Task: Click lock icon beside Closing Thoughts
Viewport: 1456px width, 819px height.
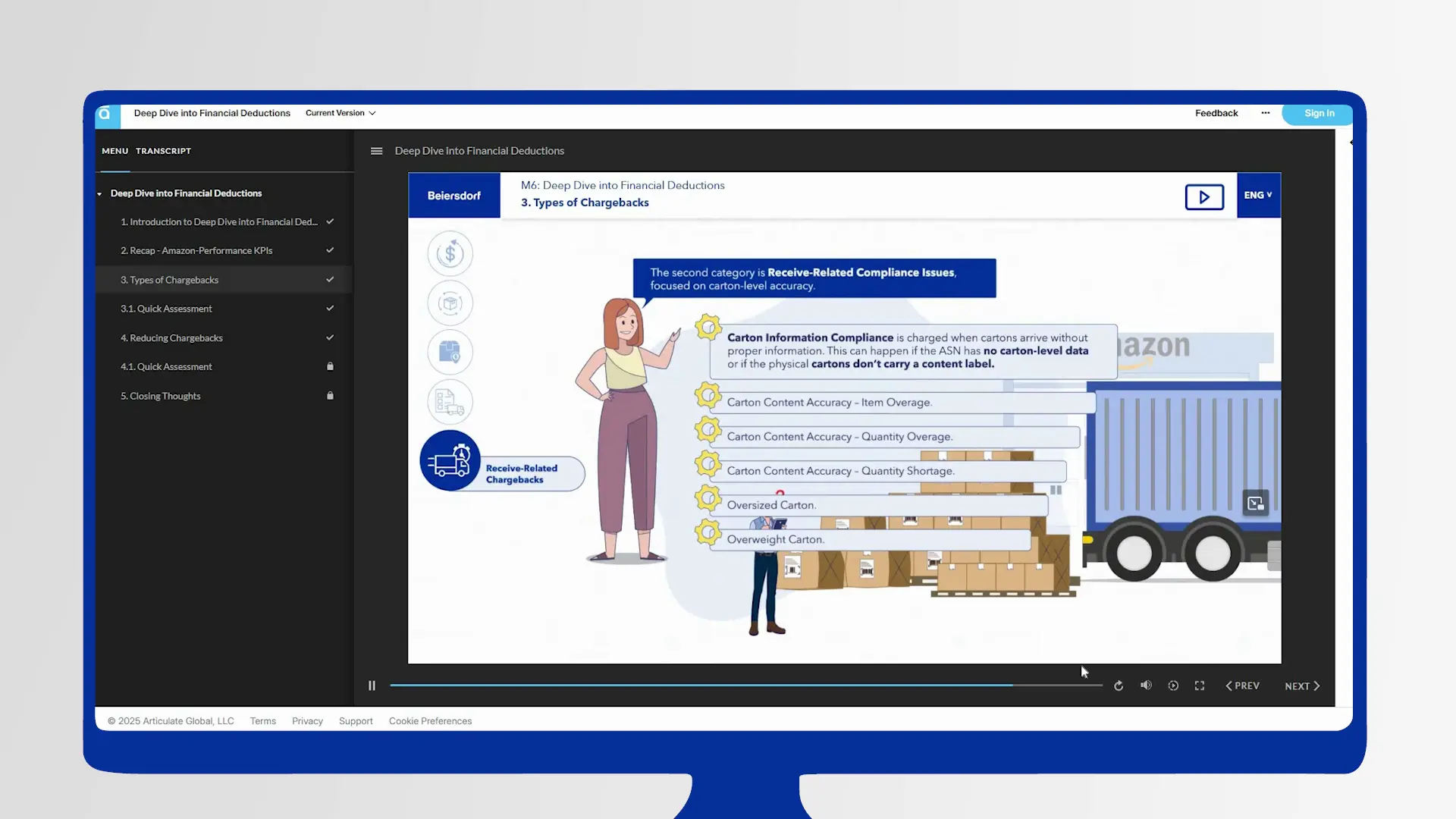Action: pyautogui.click(x=330, y=396)
